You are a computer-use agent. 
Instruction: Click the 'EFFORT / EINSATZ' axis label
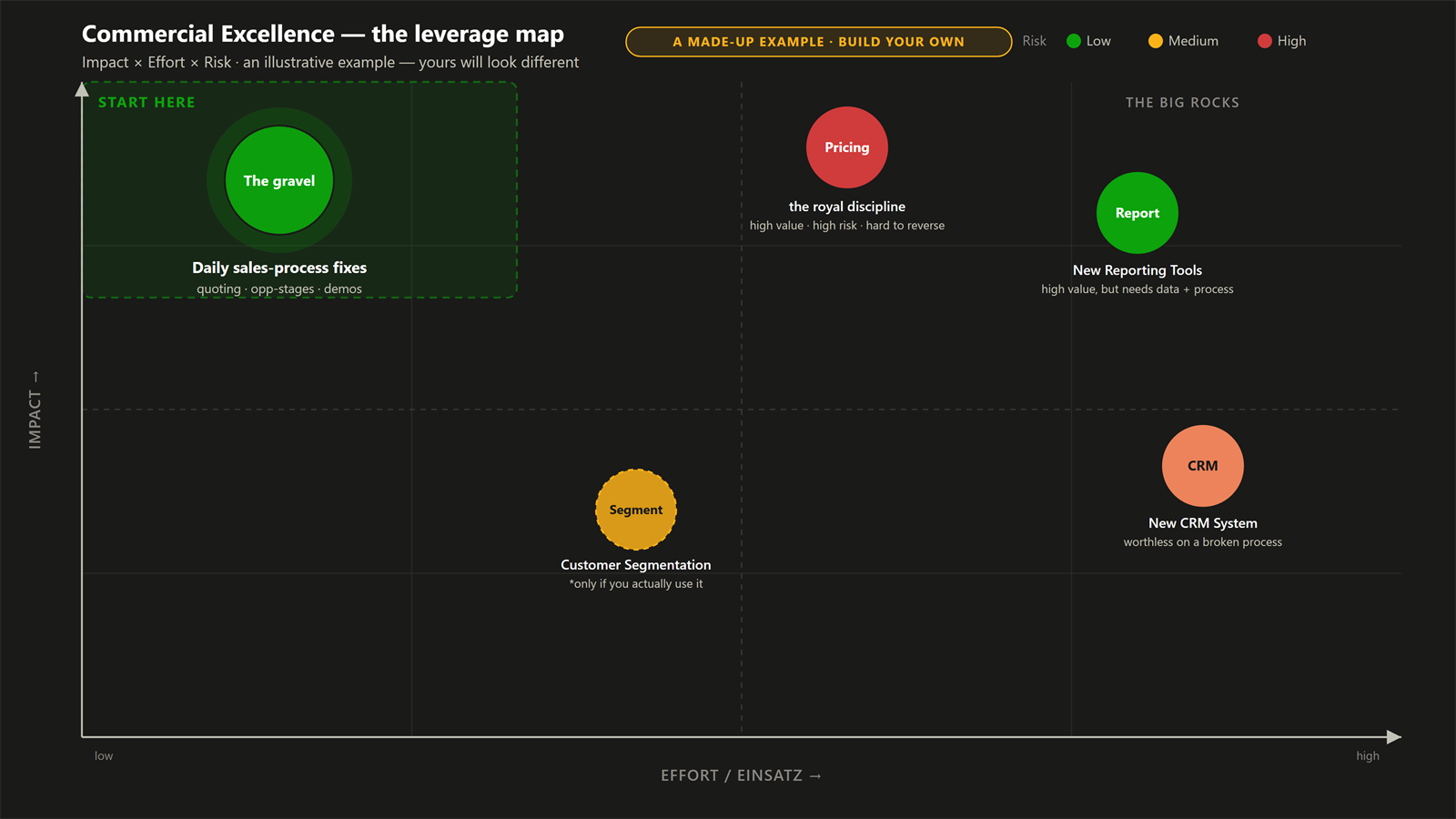[x=741, y=775]
